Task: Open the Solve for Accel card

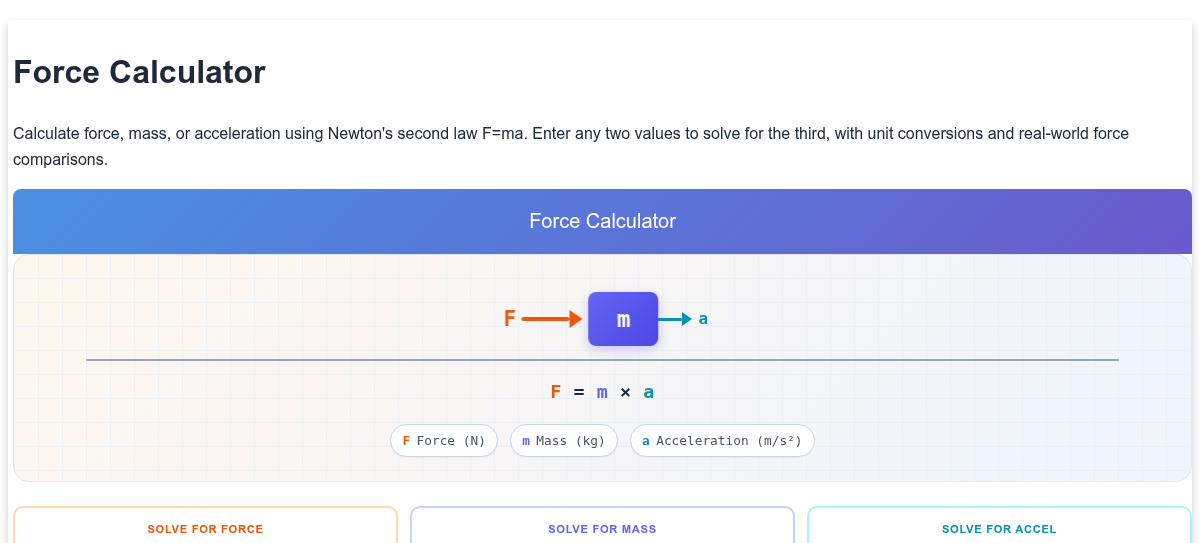Action: (x=999, y=525)
